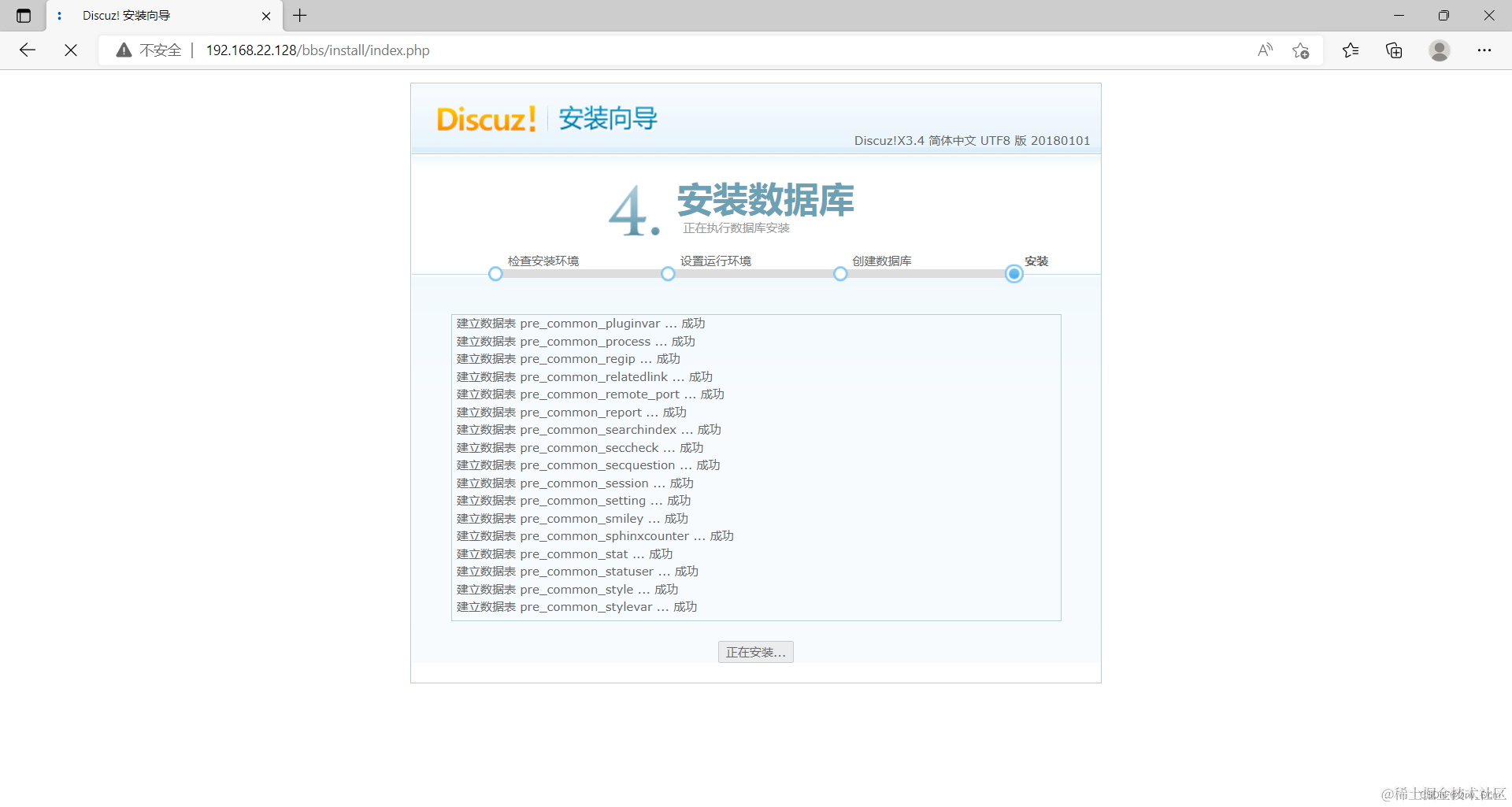
Task: Click the log line pre_common_searchindex
Action: [589, 430]
